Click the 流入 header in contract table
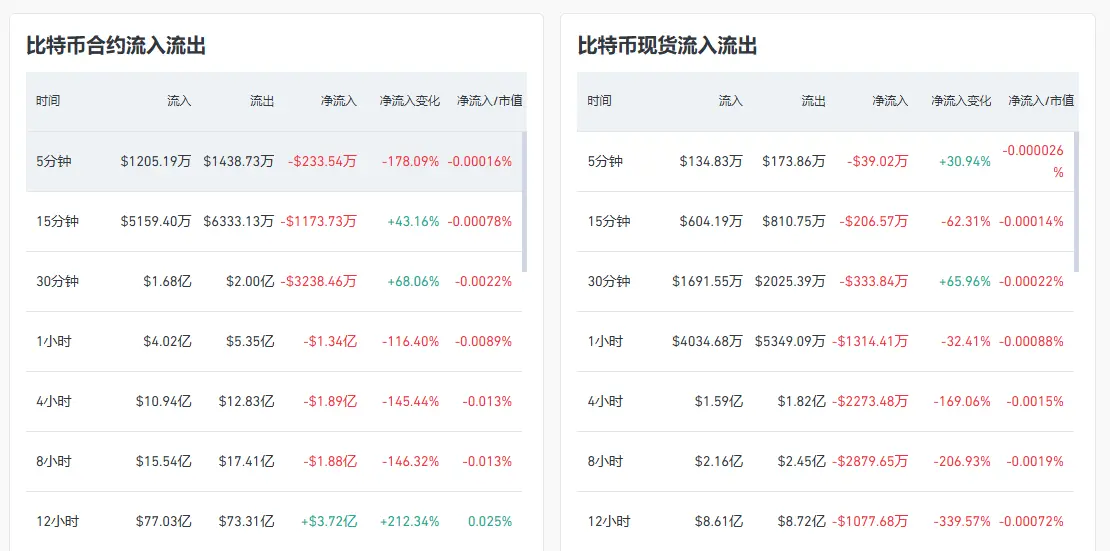This screenshot has width=1110, height=551. 179,101
